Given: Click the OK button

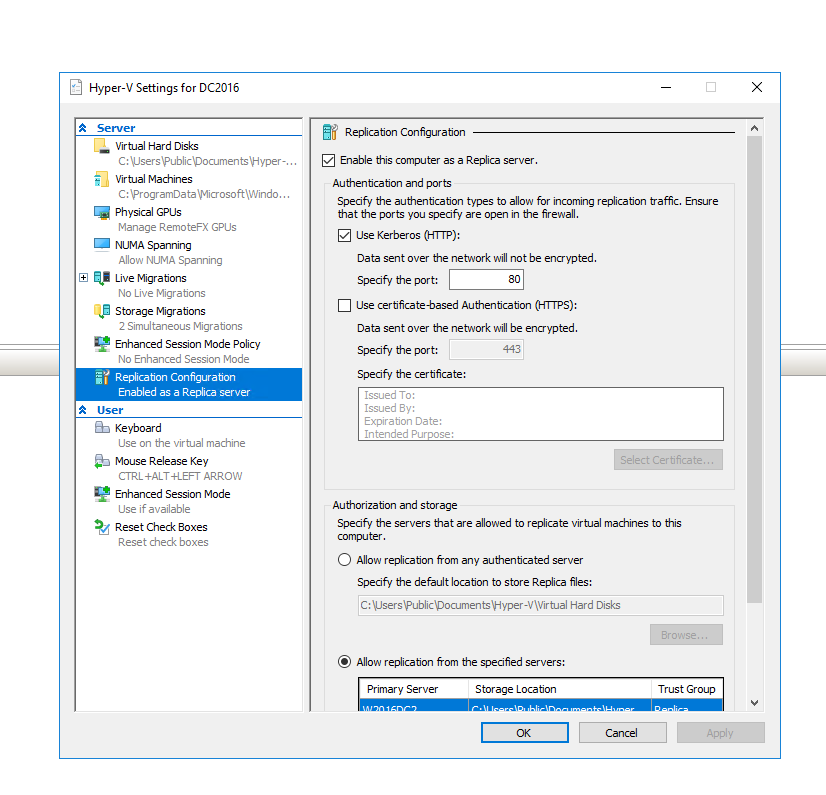Looking at the screenshot, I should point(525,733).
